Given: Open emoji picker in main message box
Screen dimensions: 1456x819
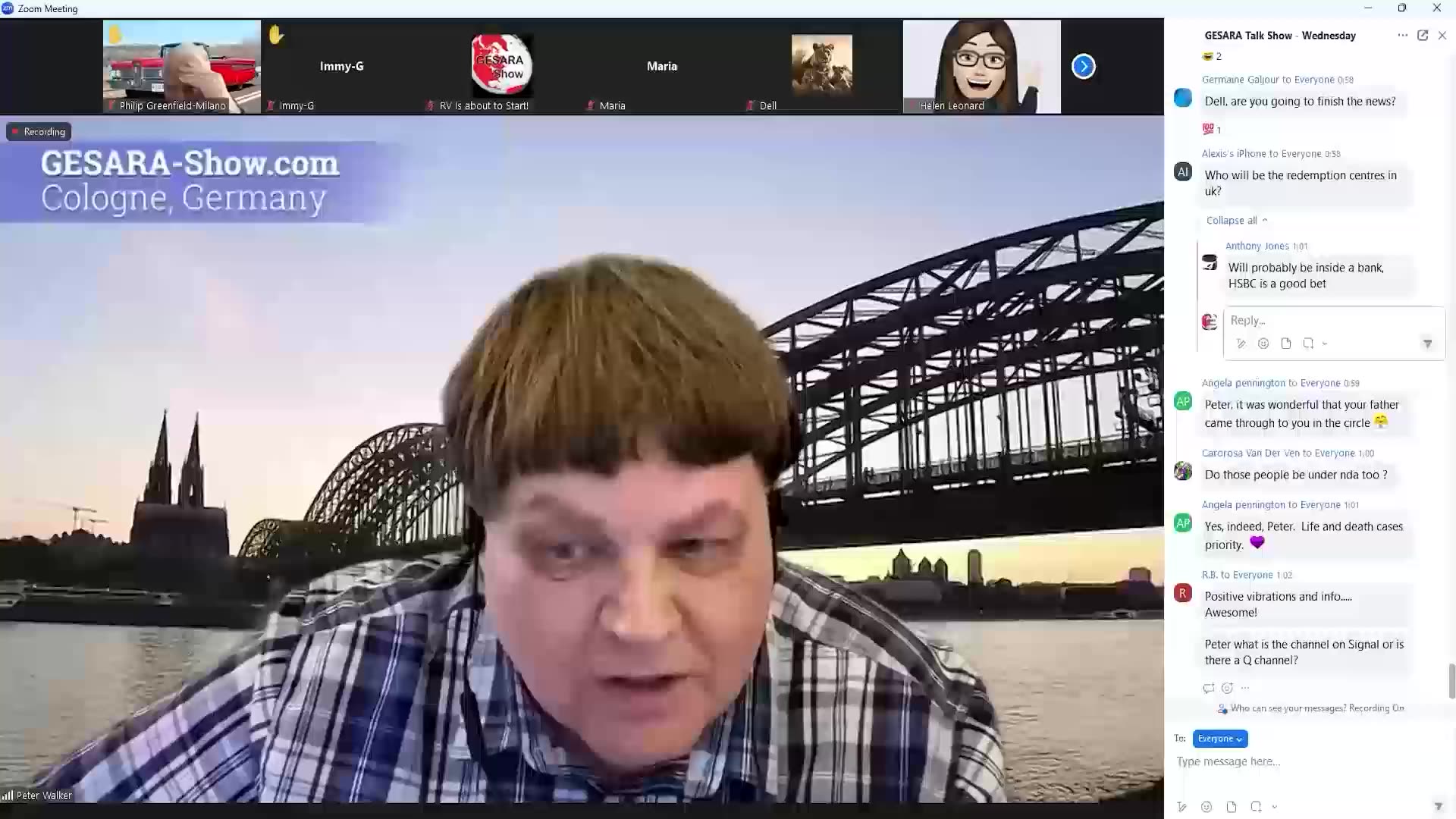Looking at the screenshot, I should (x=1207, y=807).
